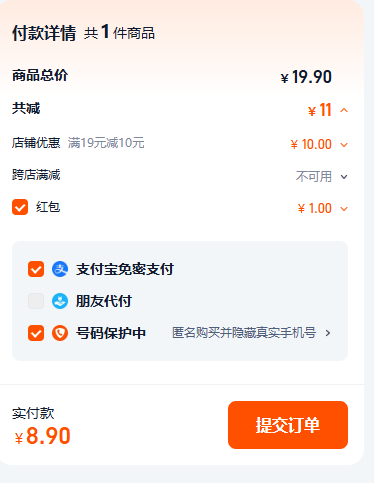Image resolution: width=374 pixels, height=483 pixels.
Task: Select the 朋友代付 option label
Action: tap(104, 301)
